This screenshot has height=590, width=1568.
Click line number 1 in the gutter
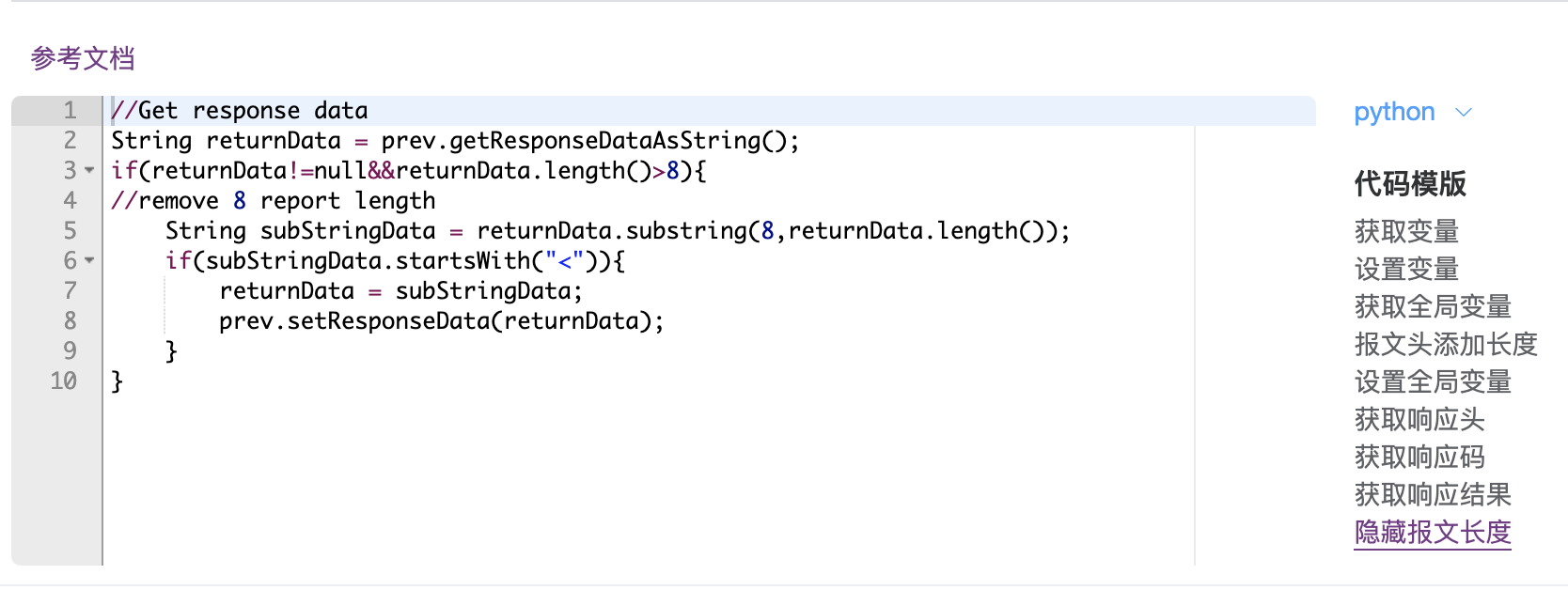[x=70, y=110]
